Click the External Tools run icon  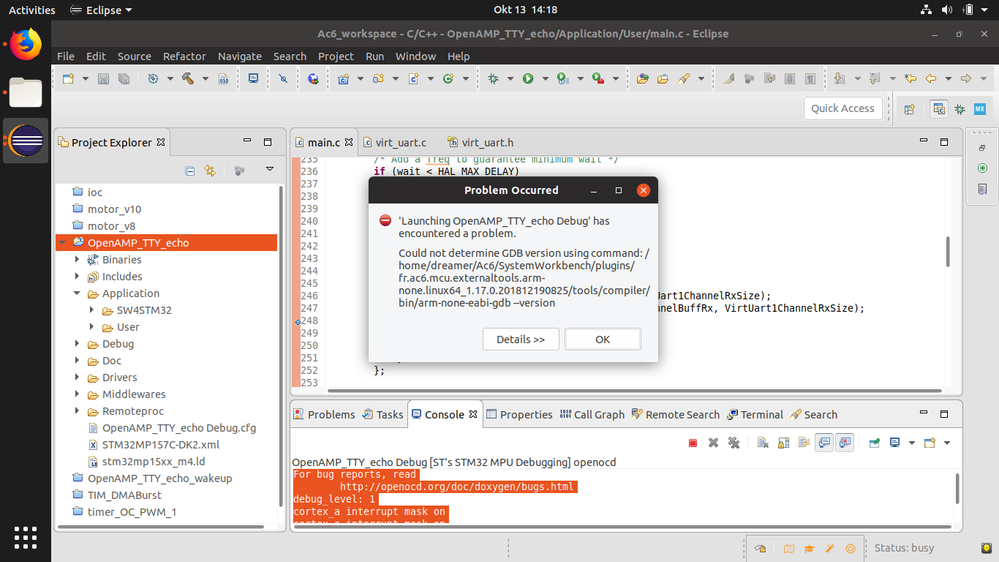(598, 78)
